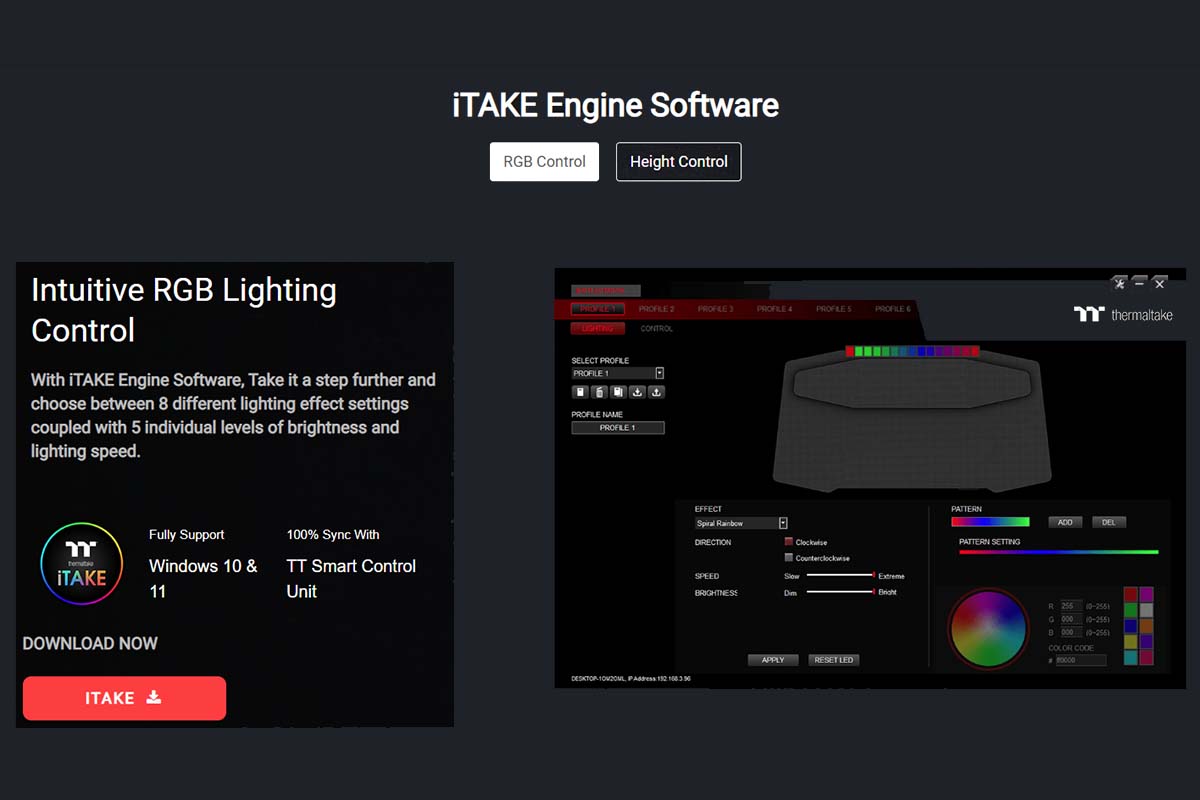Click the 'TT Smart Control Unit' text

tap(351, 578)
